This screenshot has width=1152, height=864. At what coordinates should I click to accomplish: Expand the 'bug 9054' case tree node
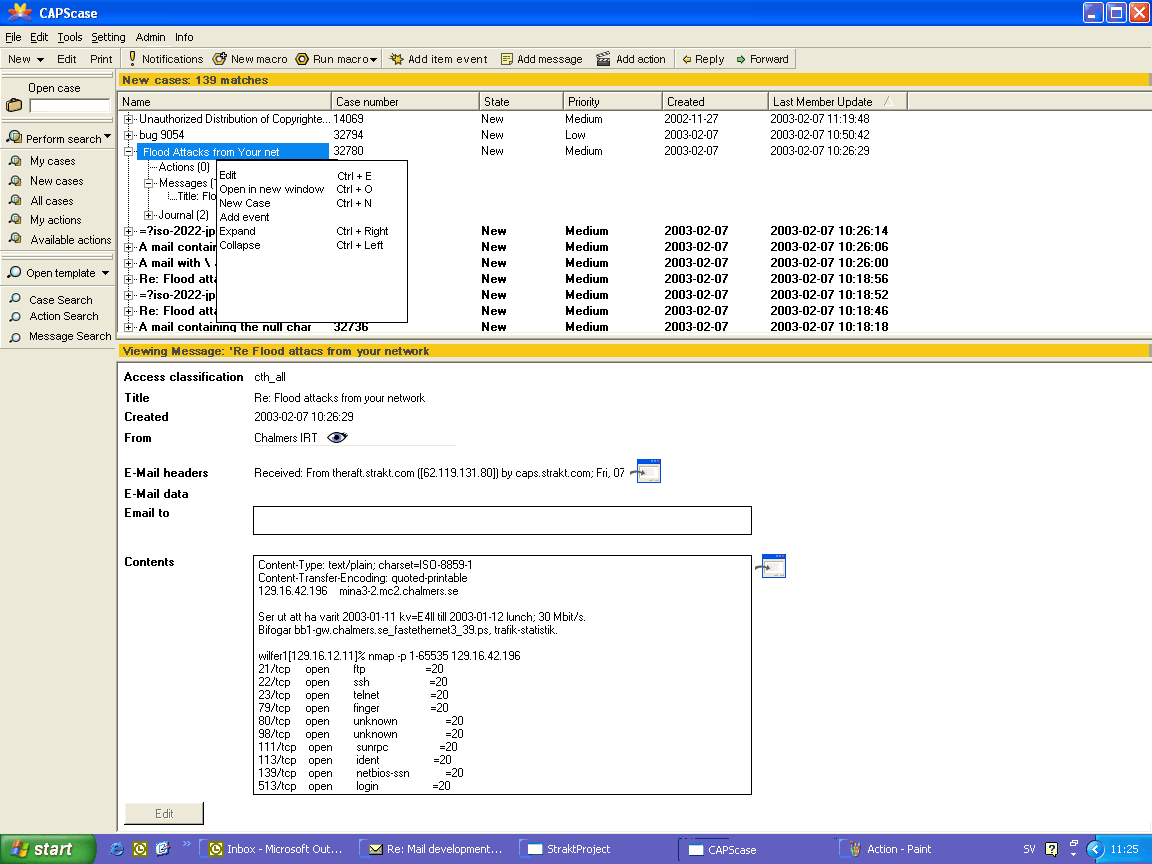tap(129, 135)
